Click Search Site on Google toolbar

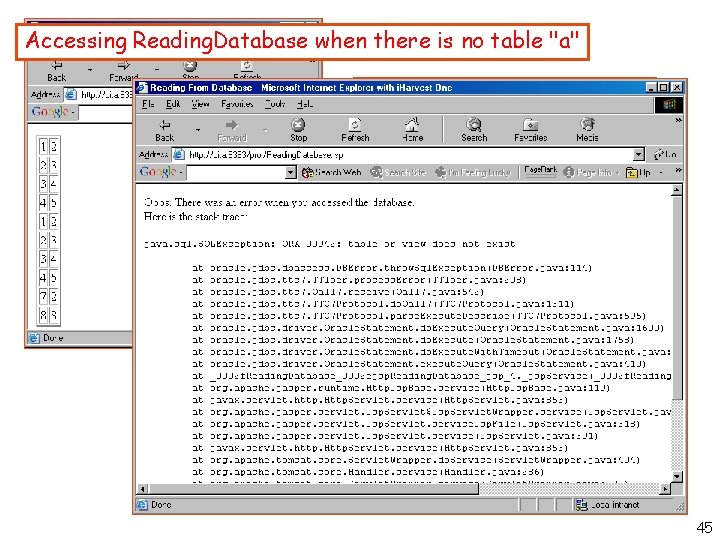pos(399,173)
